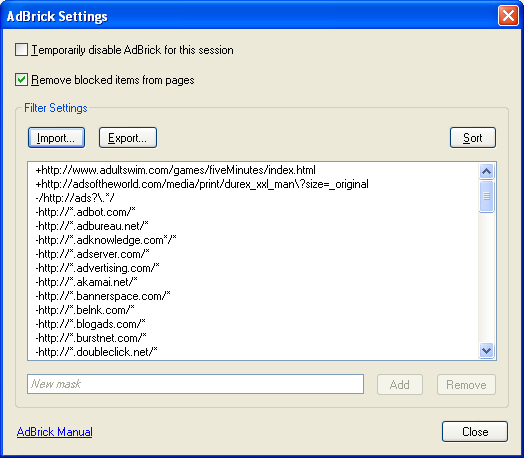Select the adsoftheworld.com filter entry
This screenshot has width=524, height=458.
click(202, 184)
